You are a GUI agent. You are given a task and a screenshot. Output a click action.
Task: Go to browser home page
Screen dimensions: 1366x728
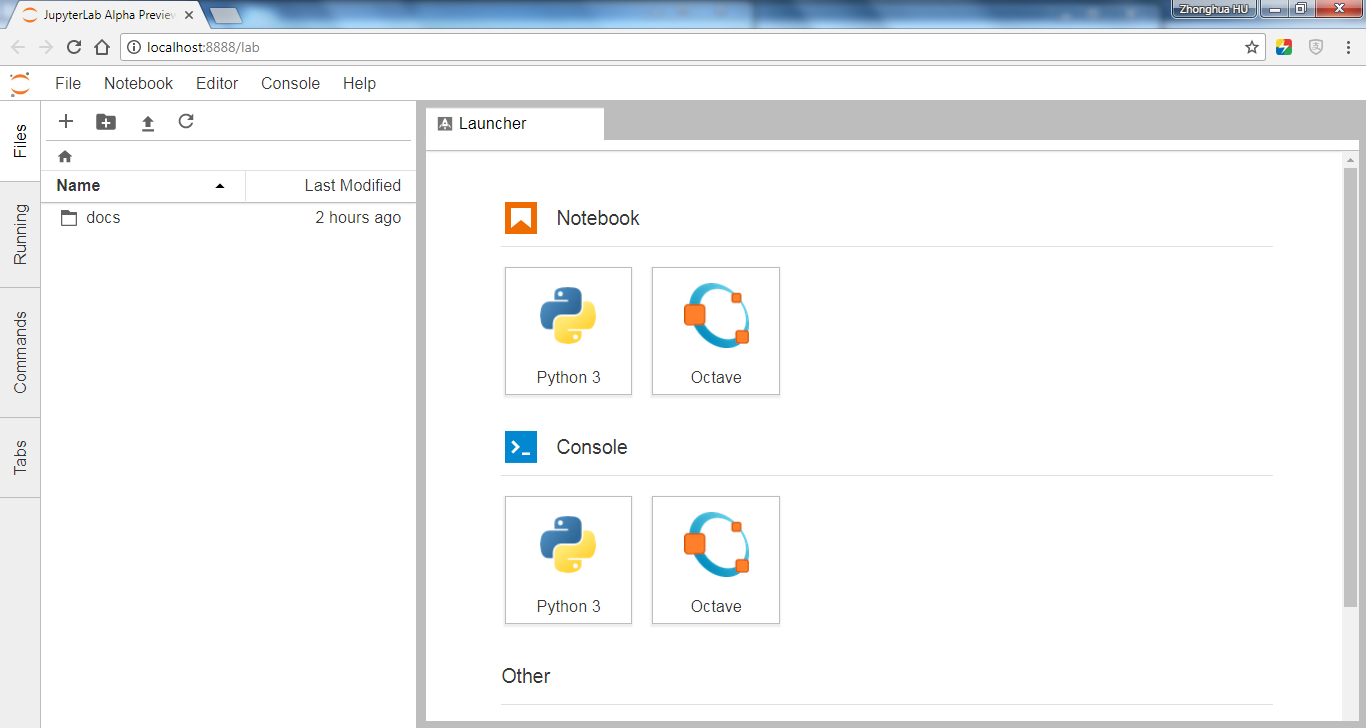click(x=101, y=47)
